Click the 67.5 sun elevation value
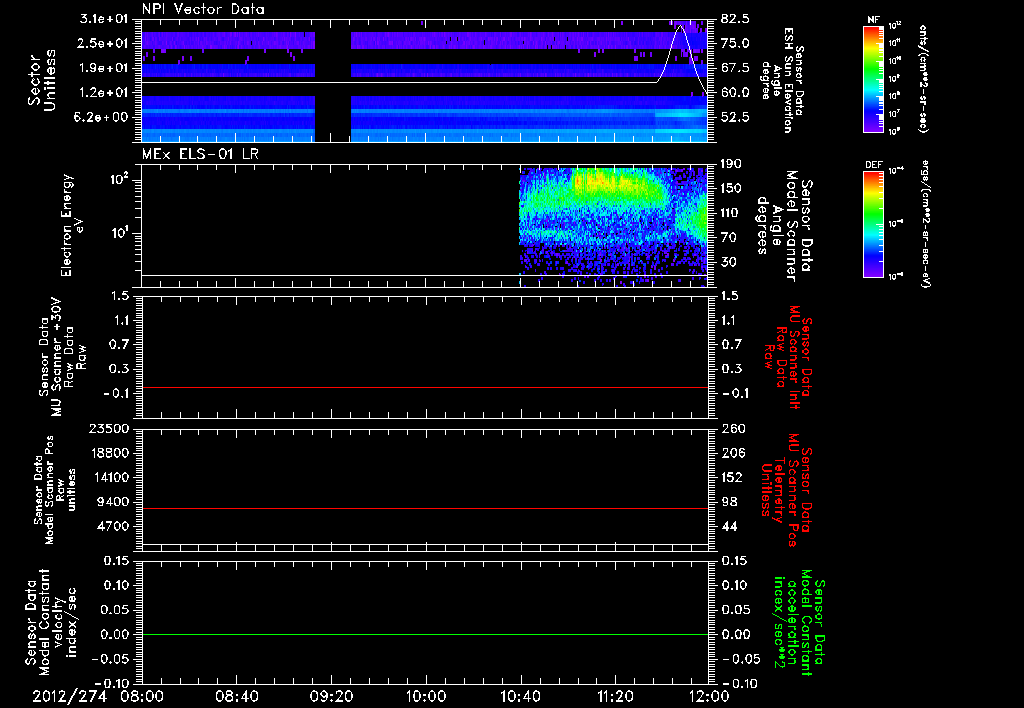Image resolution: width=1024 pixels, height=708 pixels. (x=735, y=67)
